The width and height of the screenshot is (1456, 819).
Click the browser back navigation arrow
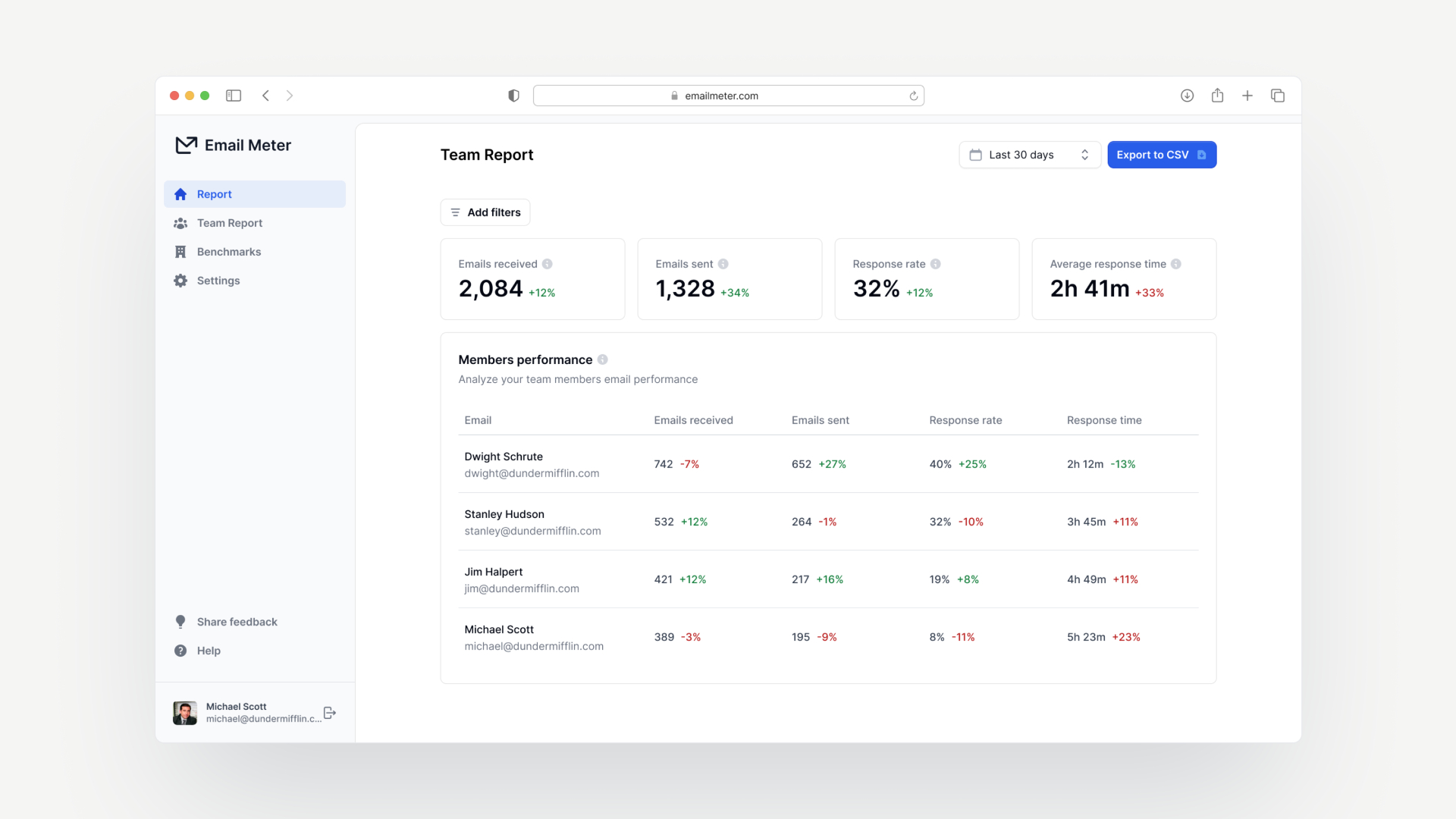265,95
